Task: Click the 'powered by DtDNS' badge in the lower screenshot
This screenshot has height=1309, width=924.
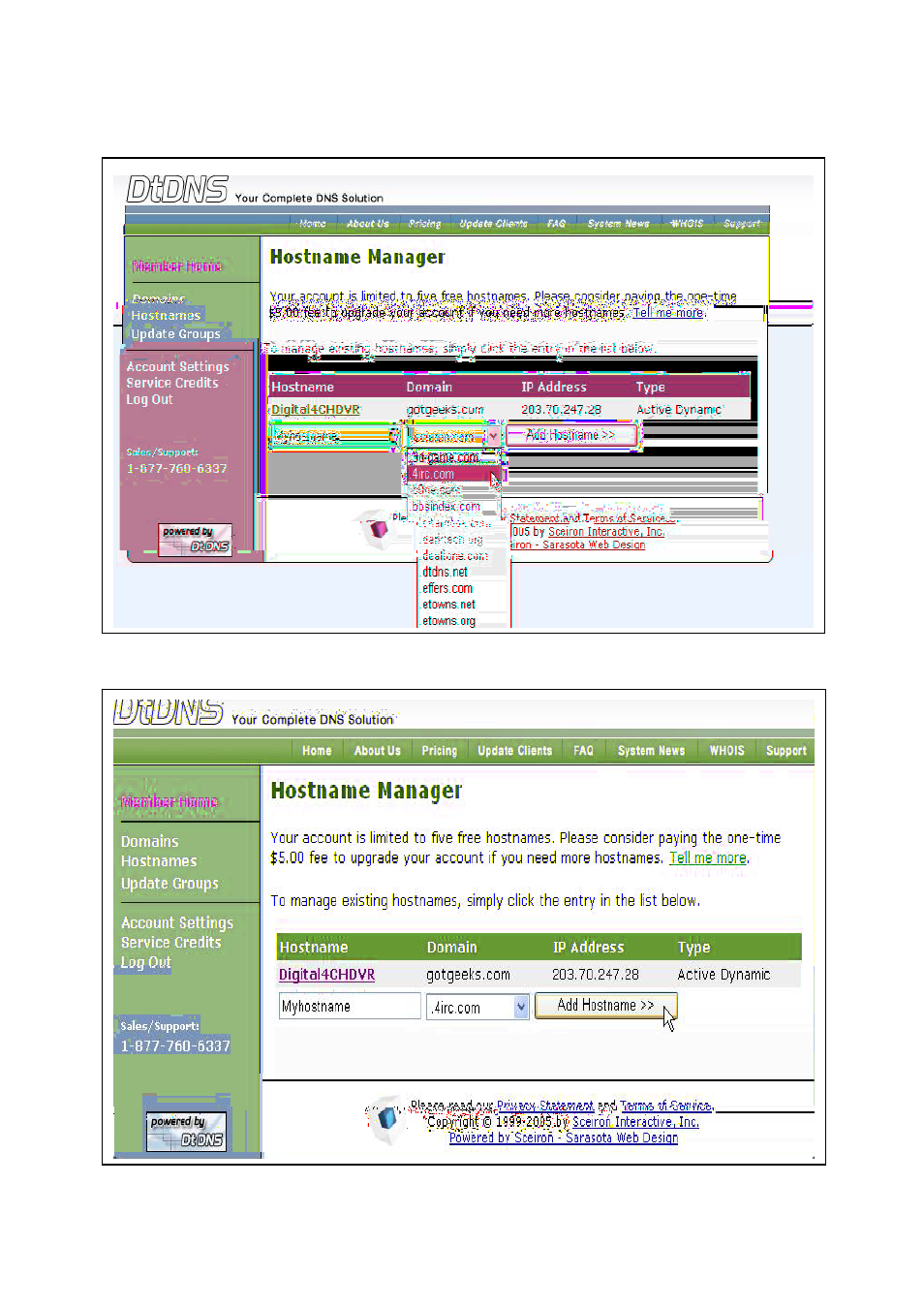Action: point(186,1131)
